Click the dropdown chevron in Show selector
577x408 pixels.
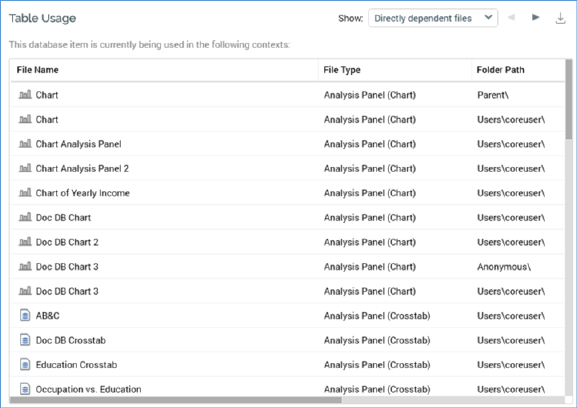click(488, 17)
